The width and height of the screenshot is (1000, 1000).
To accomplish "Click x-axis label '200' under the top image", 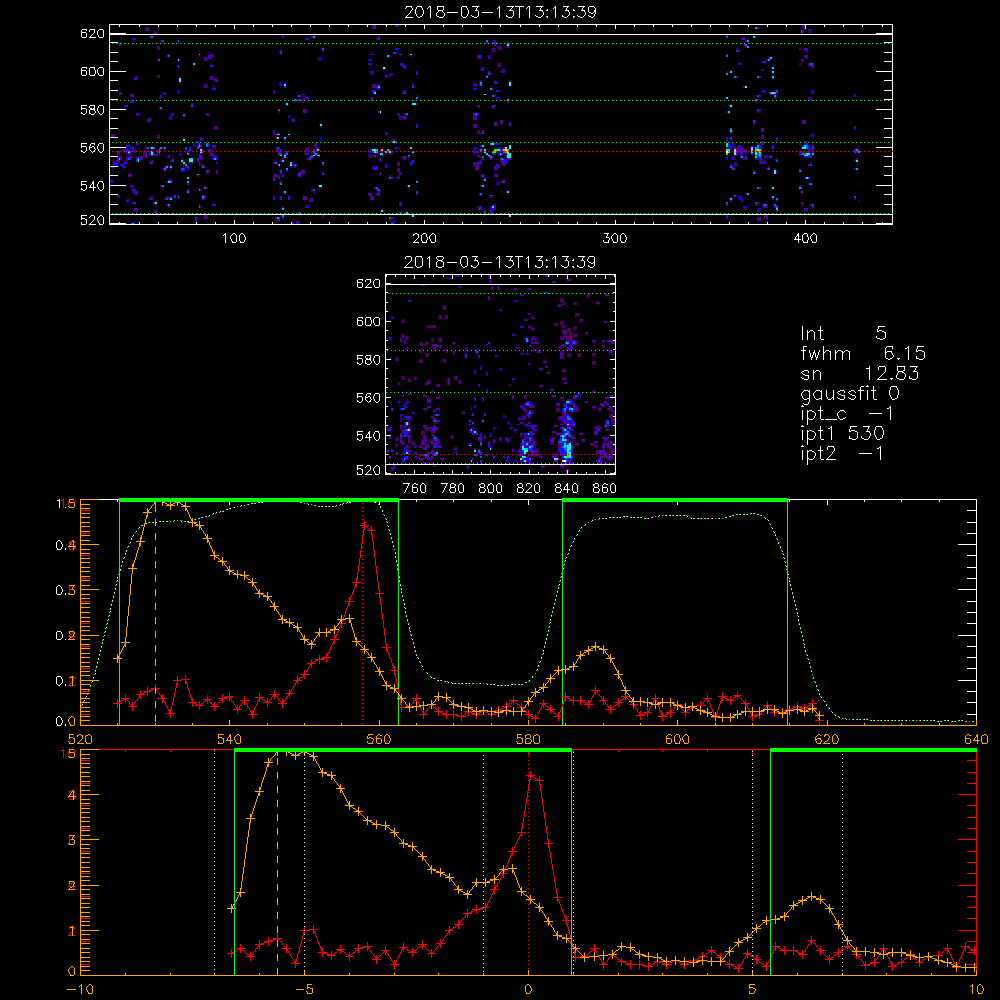I will pos(424,239).
